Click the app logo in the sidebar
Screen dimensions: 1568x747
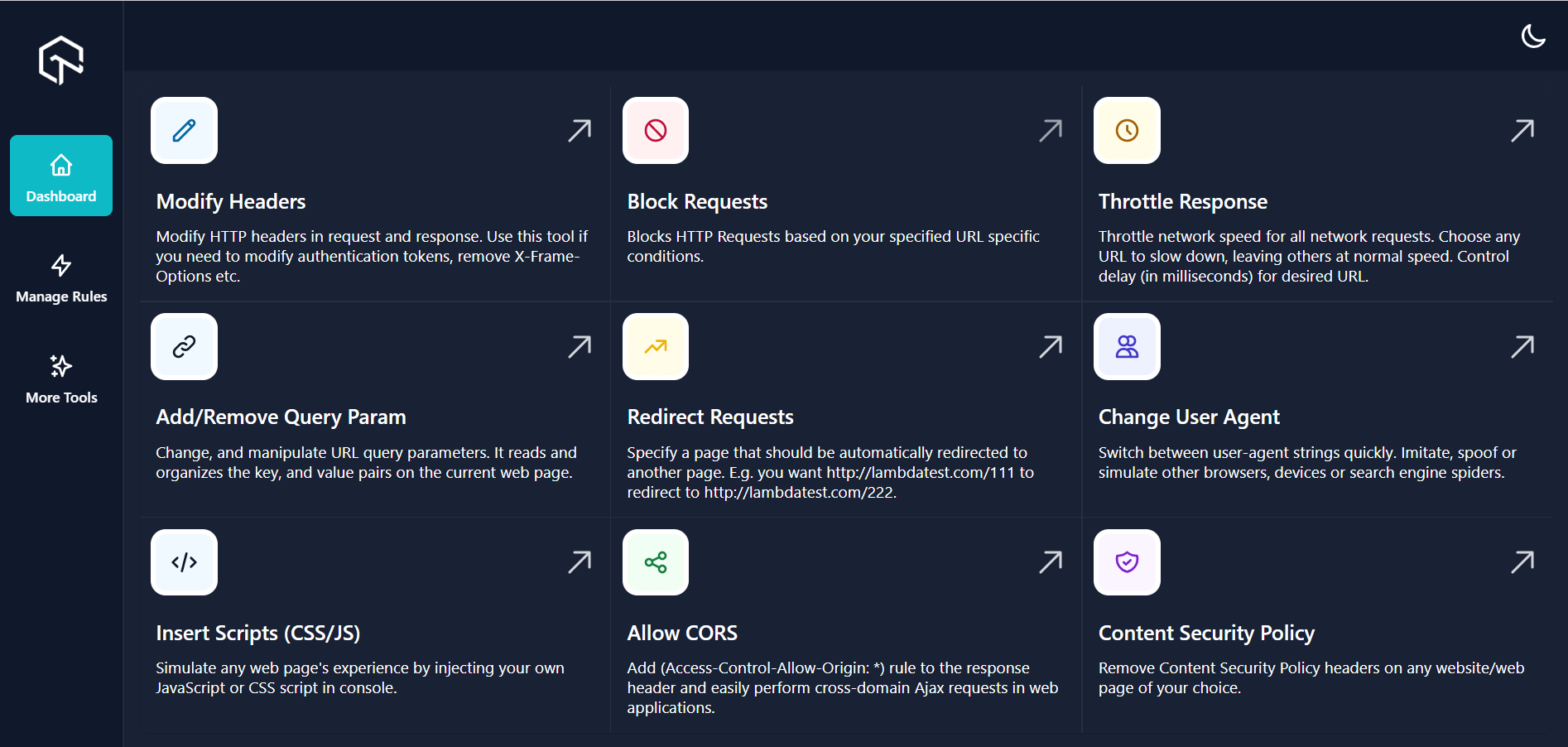[x=61, y=60]
